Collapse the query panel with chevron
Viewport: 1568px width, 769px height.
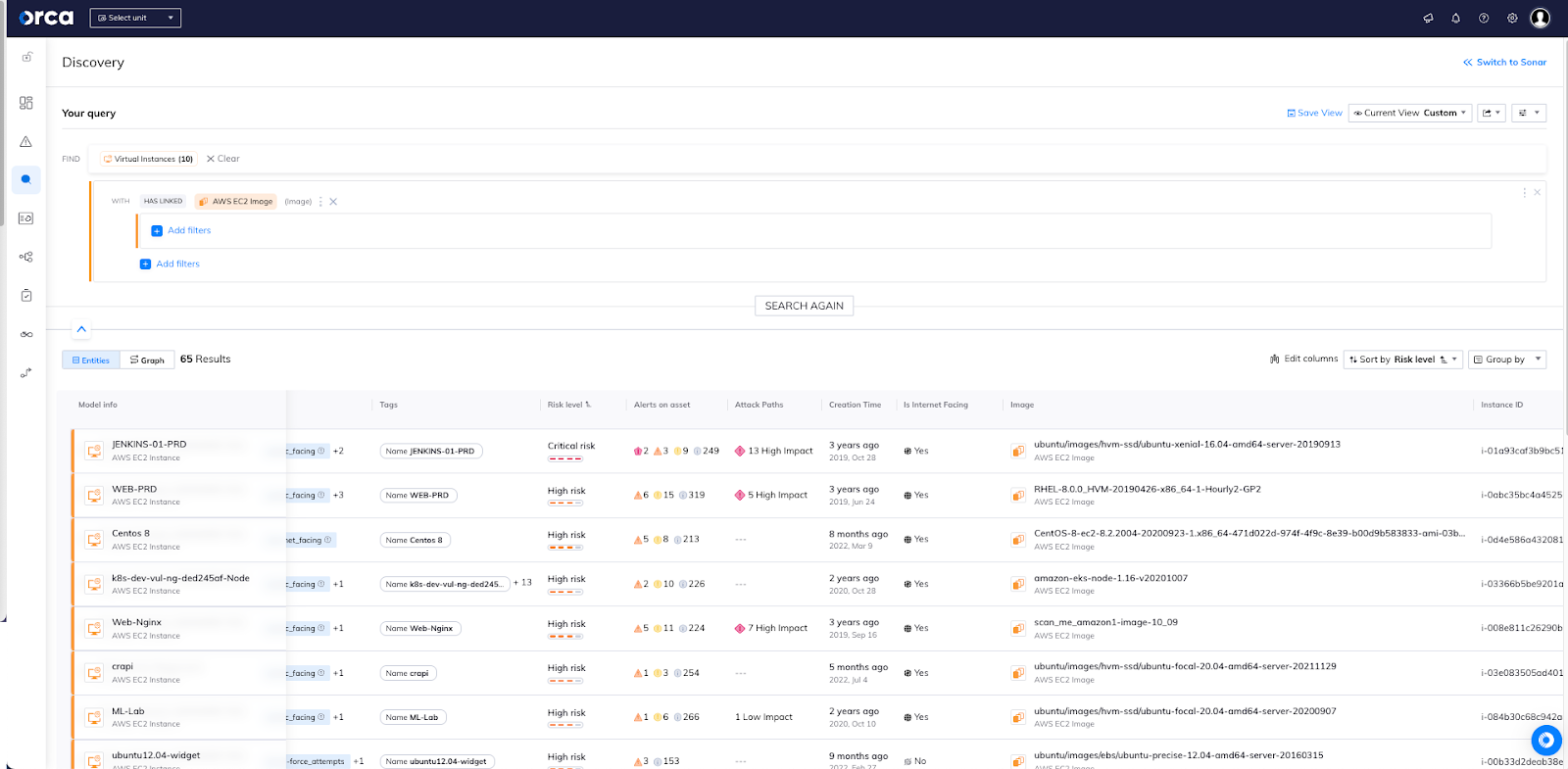(81, 329)
